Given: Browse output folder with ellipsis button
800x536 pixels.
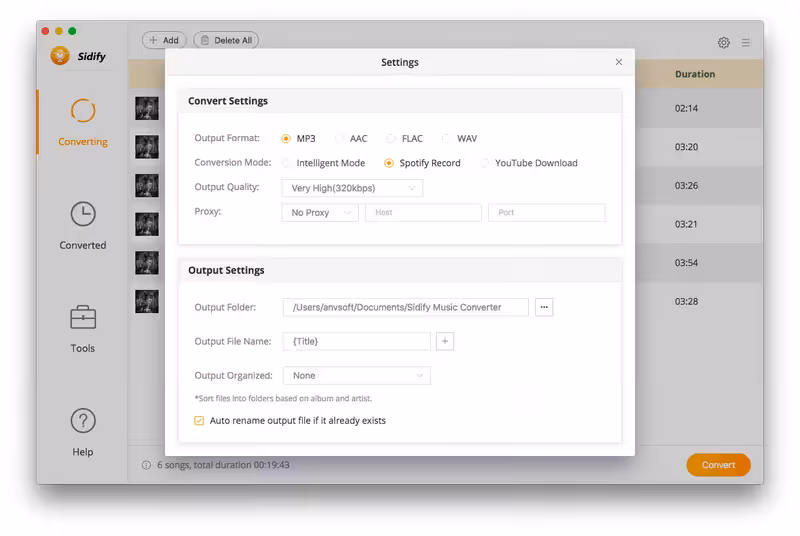Looking at the screenshot, I should [x=544, y=307].
